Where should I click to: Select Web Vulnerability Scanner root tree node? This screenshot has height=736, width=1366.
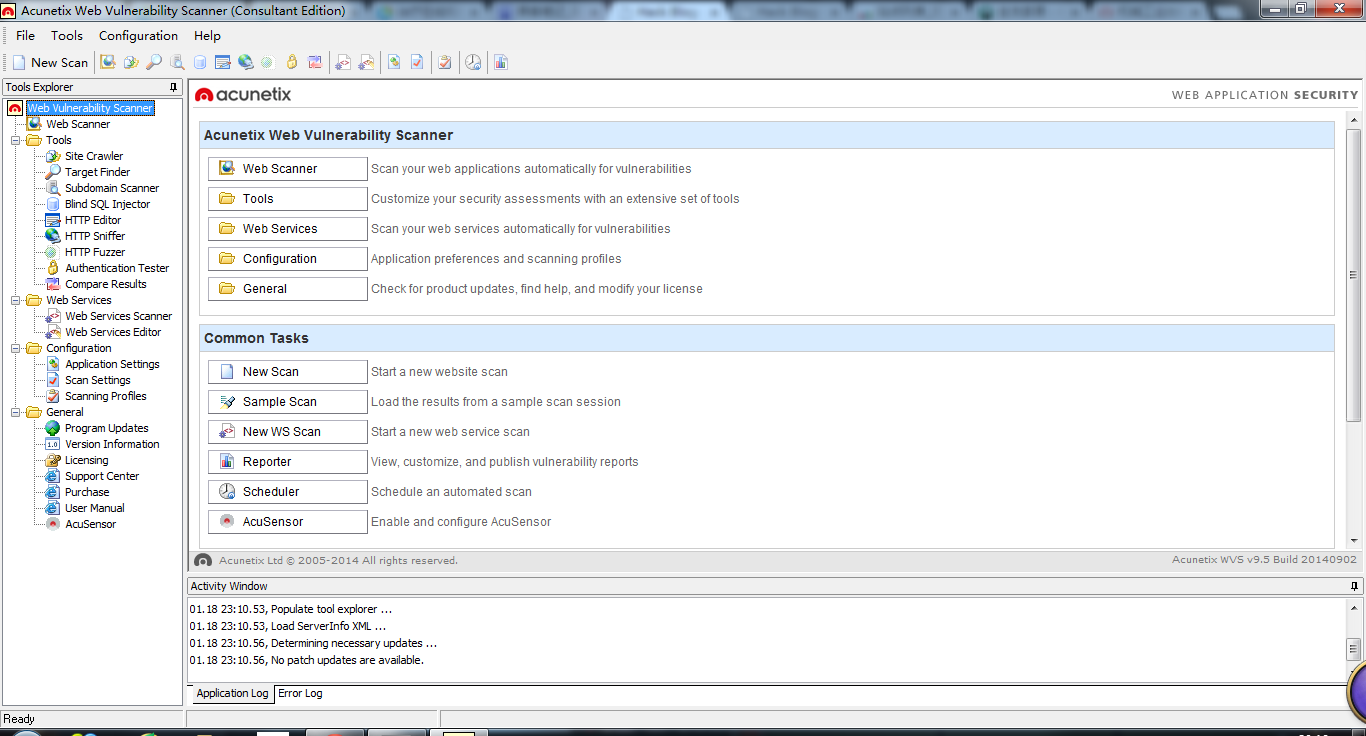pos(90,108)
